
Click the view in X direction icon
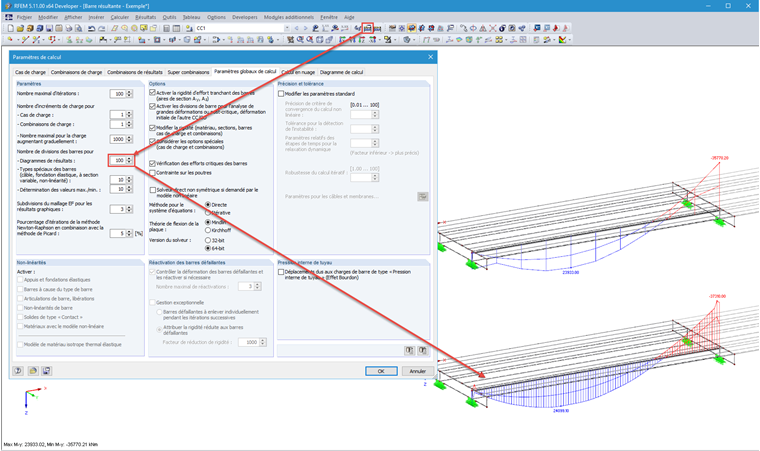tap(342, 40)
